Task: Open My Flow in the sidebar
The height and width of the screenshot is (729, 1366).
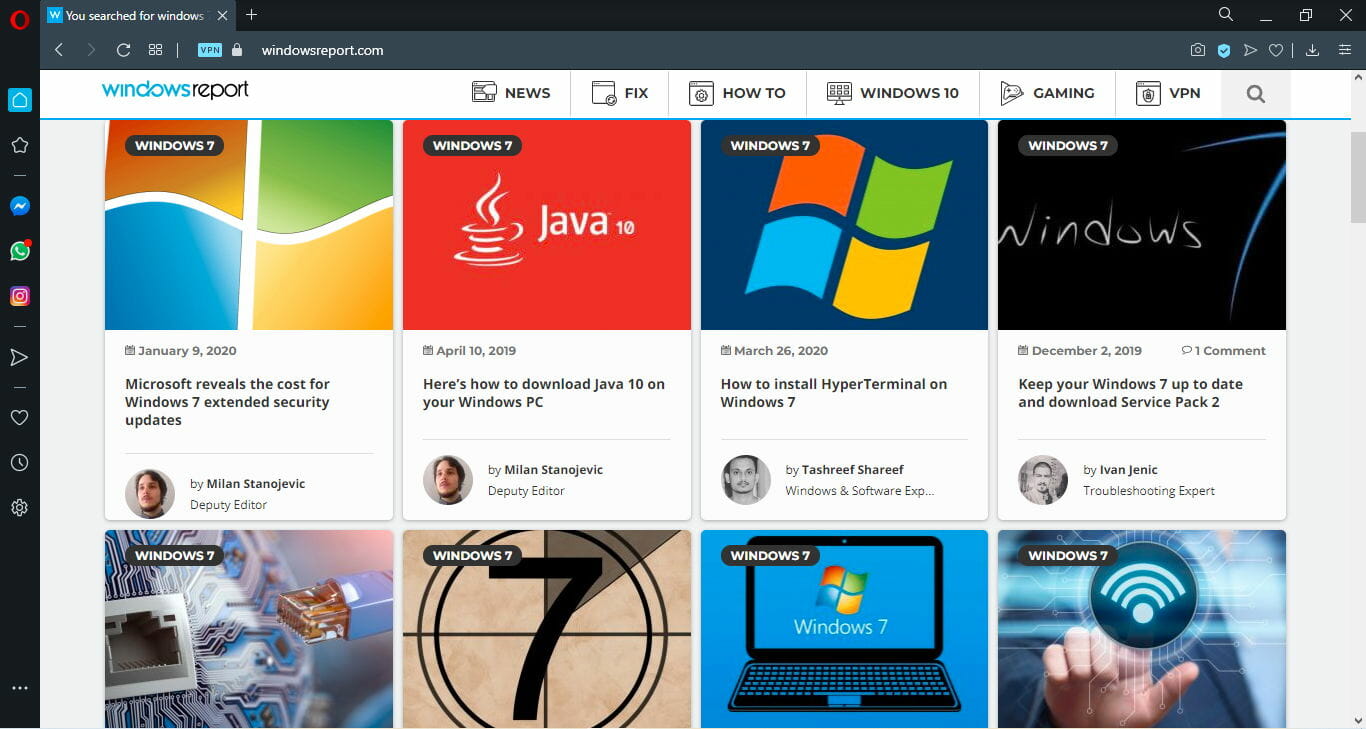Action: [x=19, y=357]
